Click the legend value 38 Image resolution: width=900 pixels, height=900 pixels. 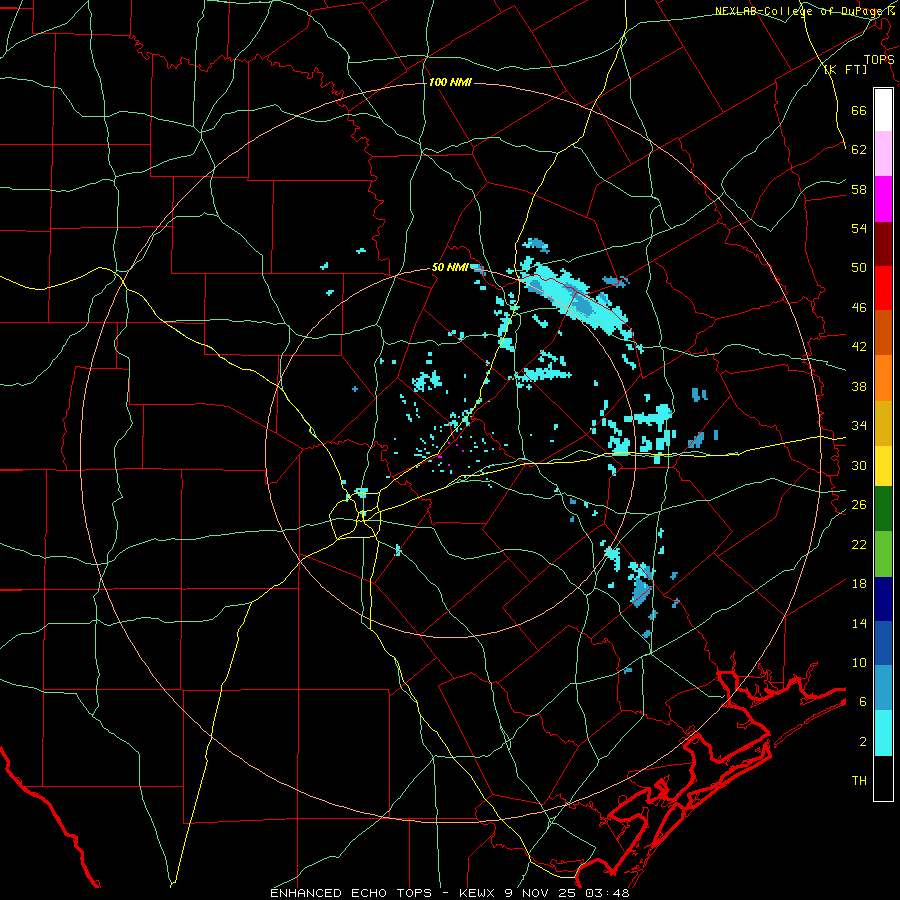[x=859, y=386]
